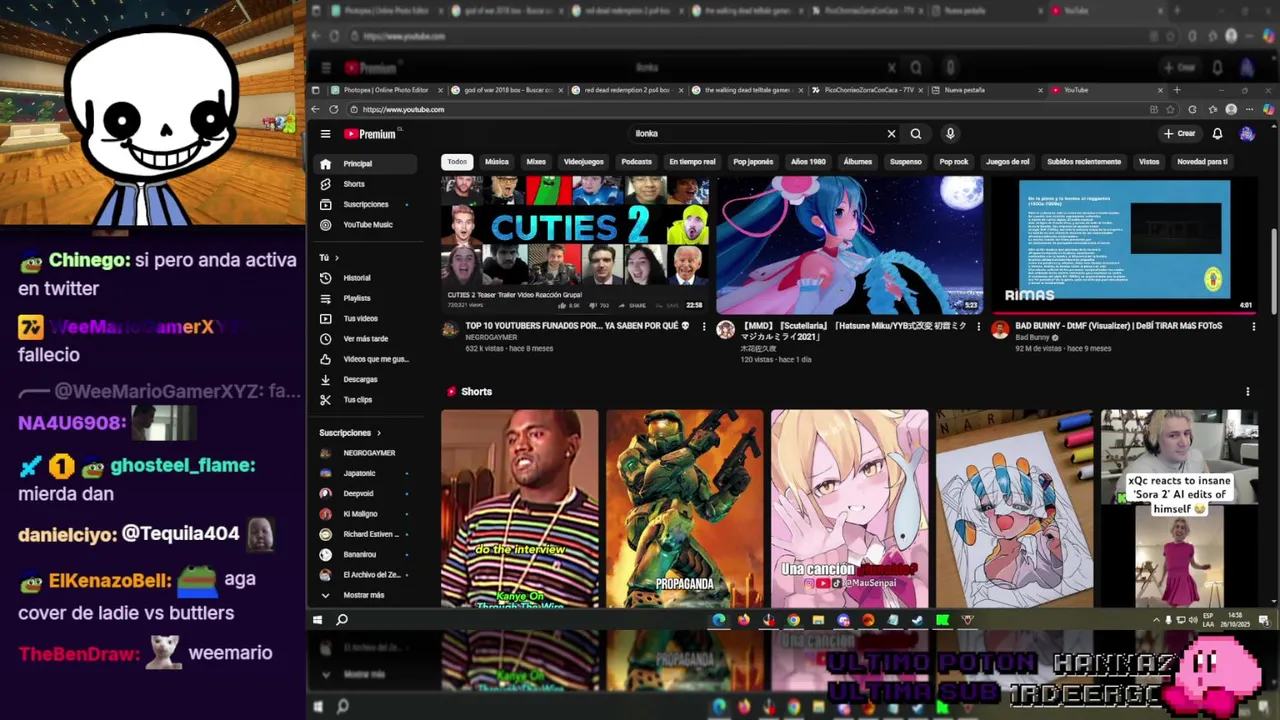1280x720 pixels.
Task: Open Descargas in the sidebar
Action: pos(363,379)
